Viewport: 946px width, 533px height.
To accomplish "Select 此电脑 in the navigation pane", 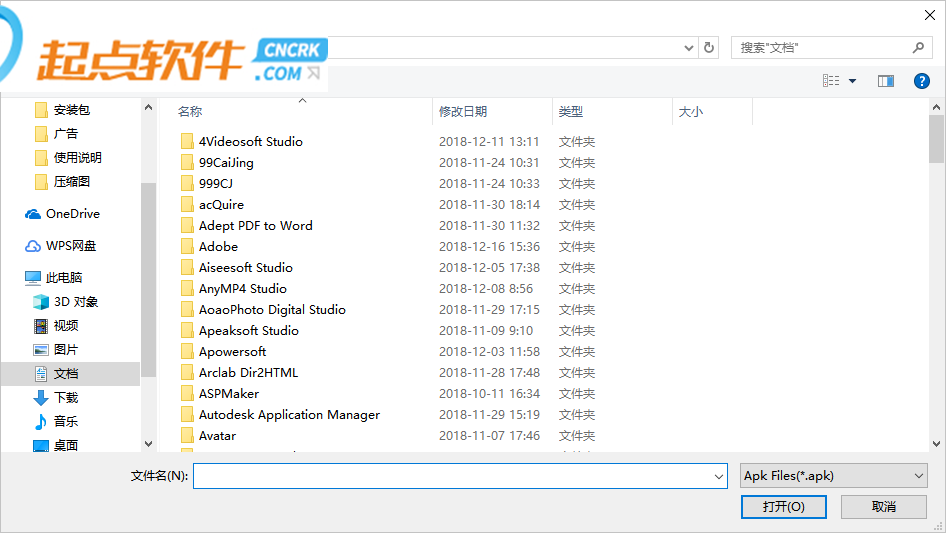I will (53, 278).
